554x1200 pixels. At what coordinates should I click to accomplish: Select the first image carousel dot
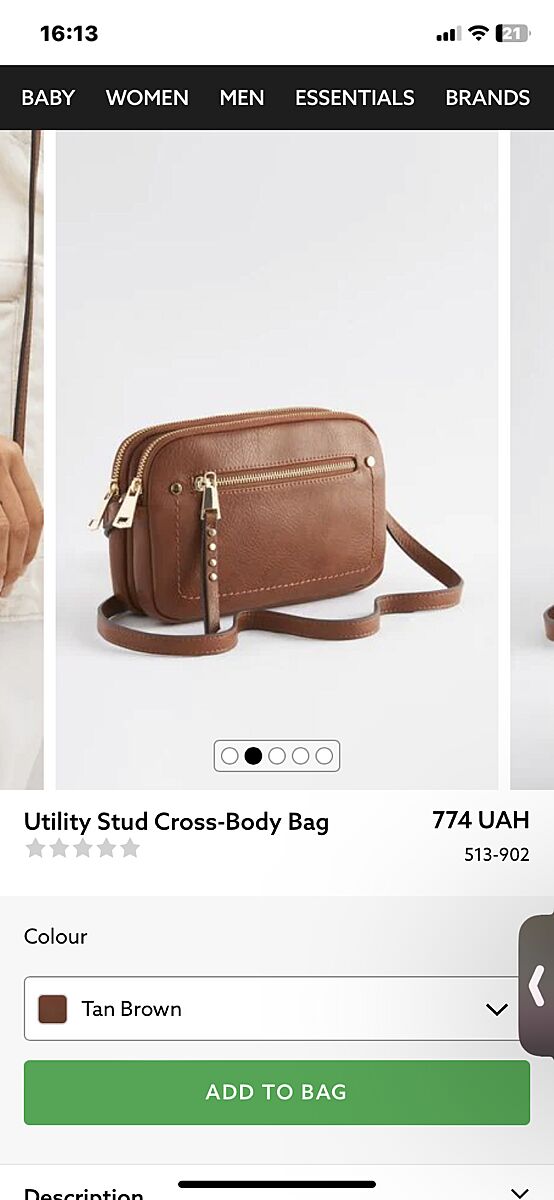click(x=230, y=756)
